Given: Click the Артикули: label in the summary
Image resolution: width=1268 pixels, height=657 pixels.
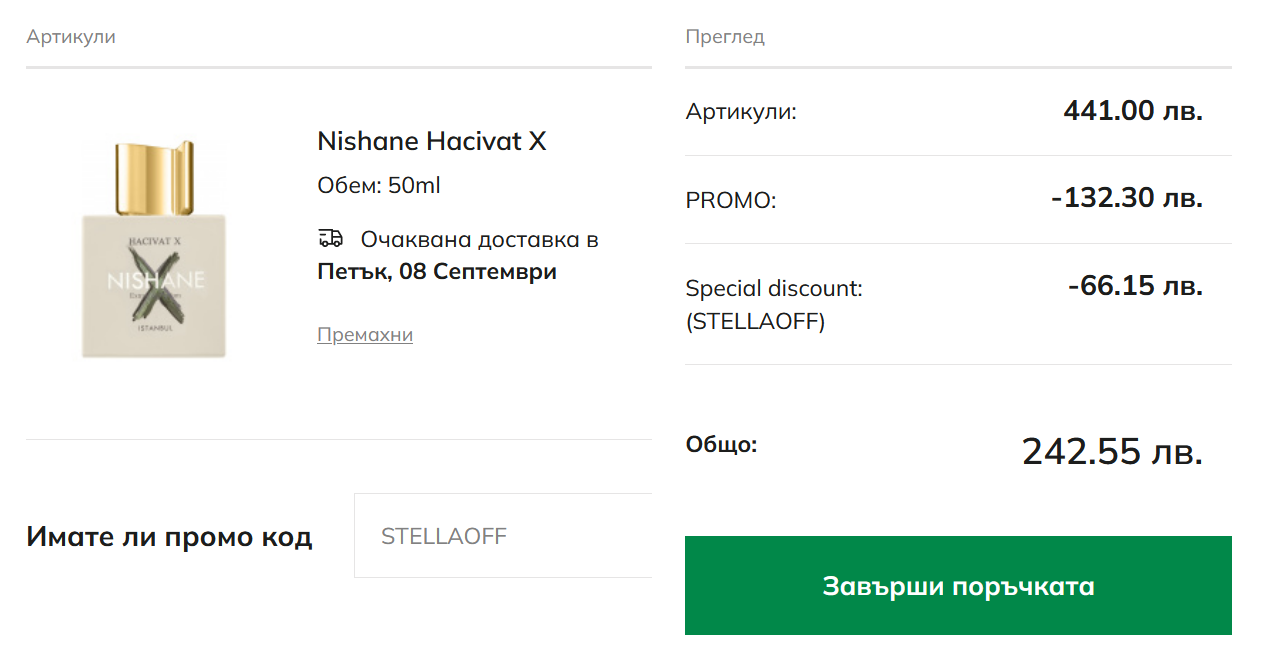Looking at the screenshot, I should point(741,112).
